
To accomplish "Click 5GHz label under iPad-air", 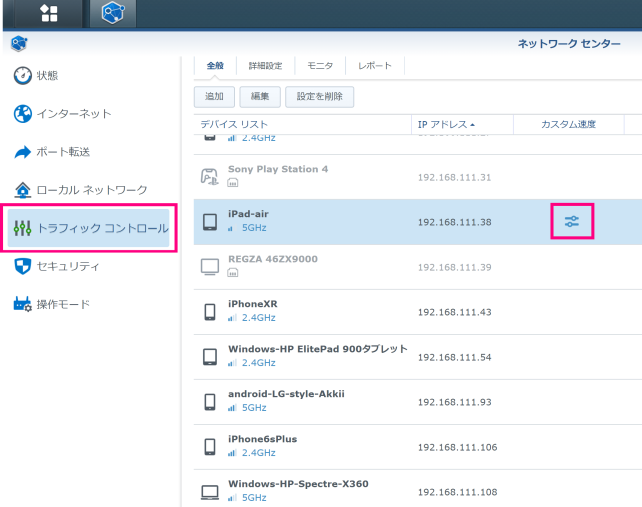I will coord(254,228).
